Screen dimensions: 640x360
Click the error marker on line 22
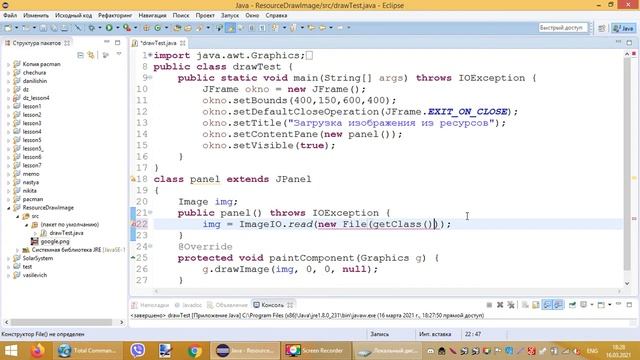point(133,224)
